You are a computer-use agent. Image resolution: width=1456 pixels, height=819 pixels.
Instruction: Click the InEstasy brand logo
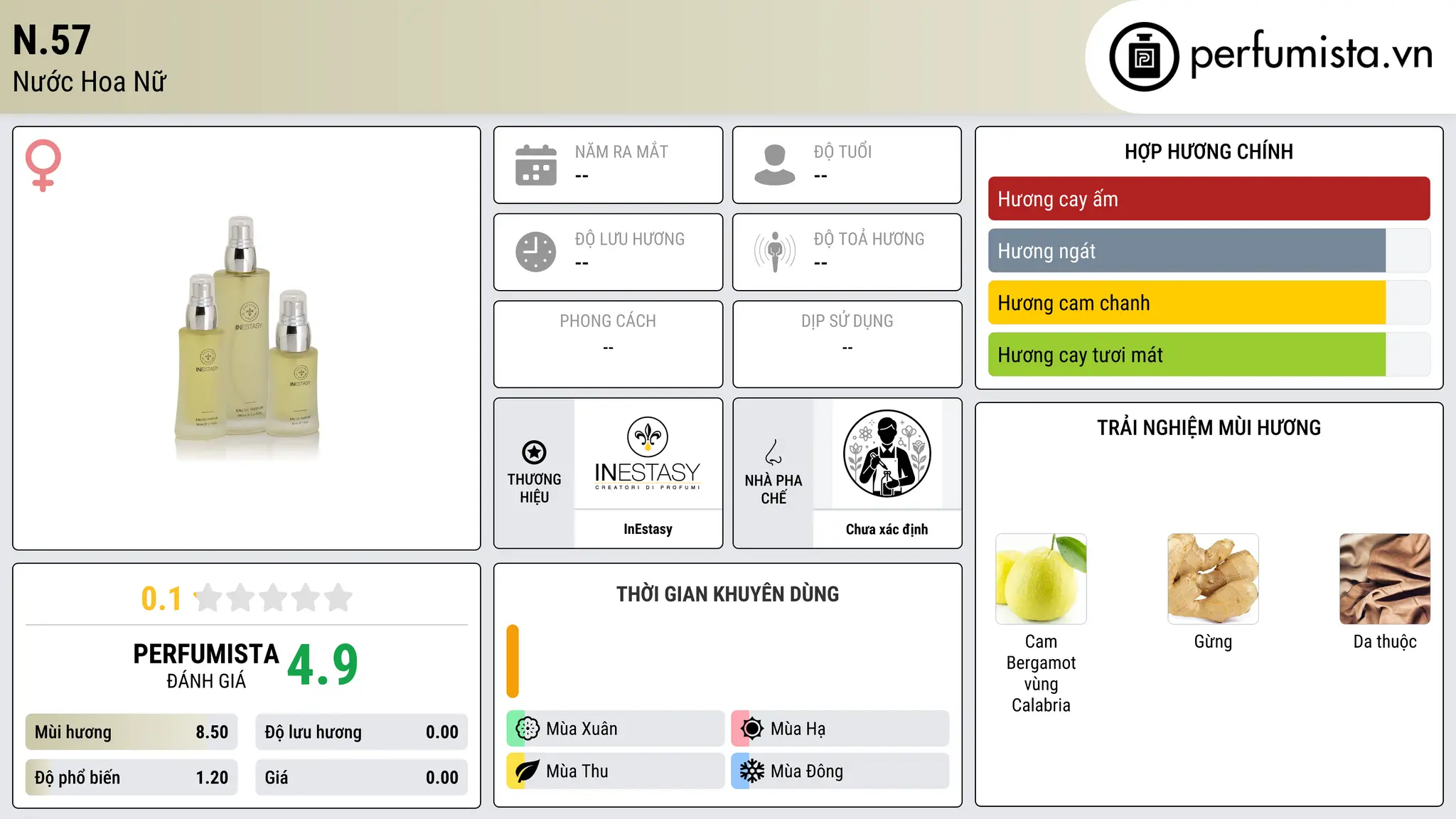point(648,454)
